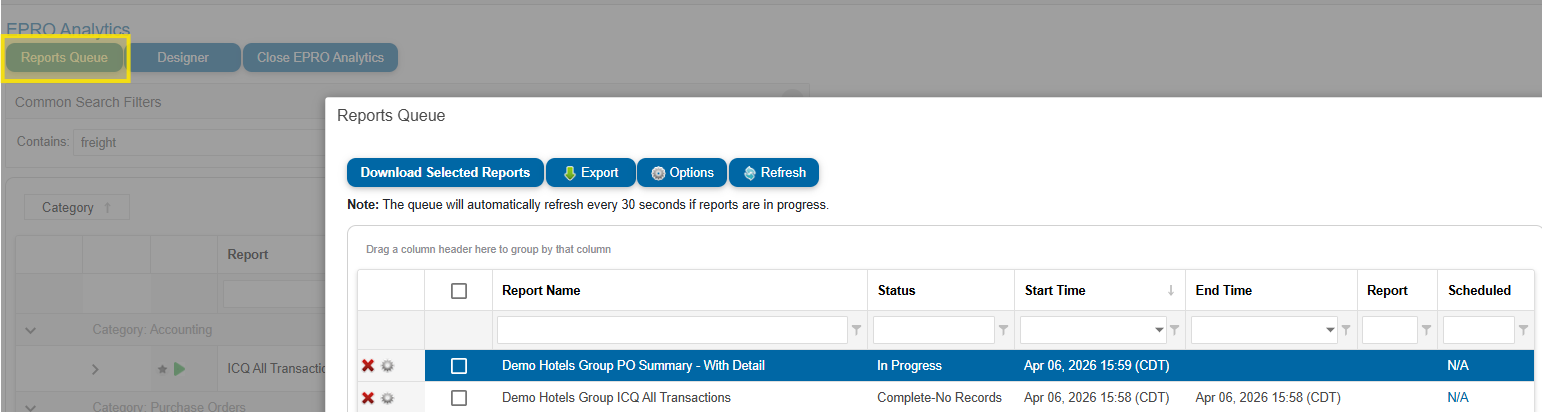The image size is (1542, 412).
Task: Check the Demo Hotels PO Summary row checkbox
Action: click(459, 366)
